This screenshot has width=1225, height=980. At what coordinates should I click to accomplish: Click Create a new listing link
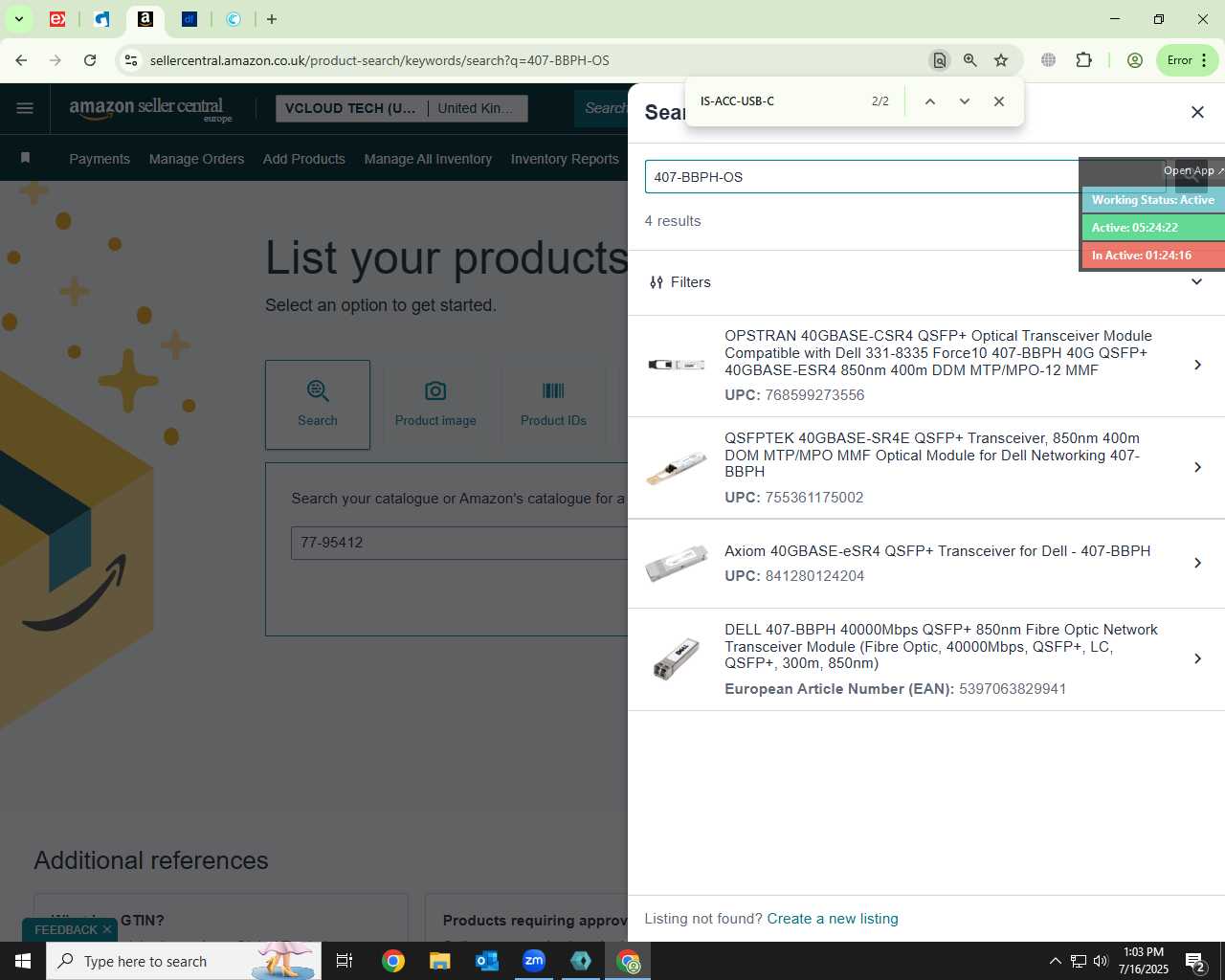point(833,919)
